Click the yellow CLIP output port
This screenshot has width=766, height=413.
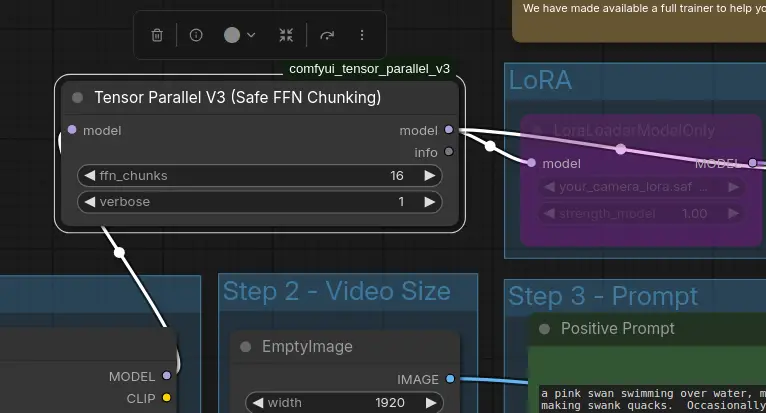click(167, 398)
